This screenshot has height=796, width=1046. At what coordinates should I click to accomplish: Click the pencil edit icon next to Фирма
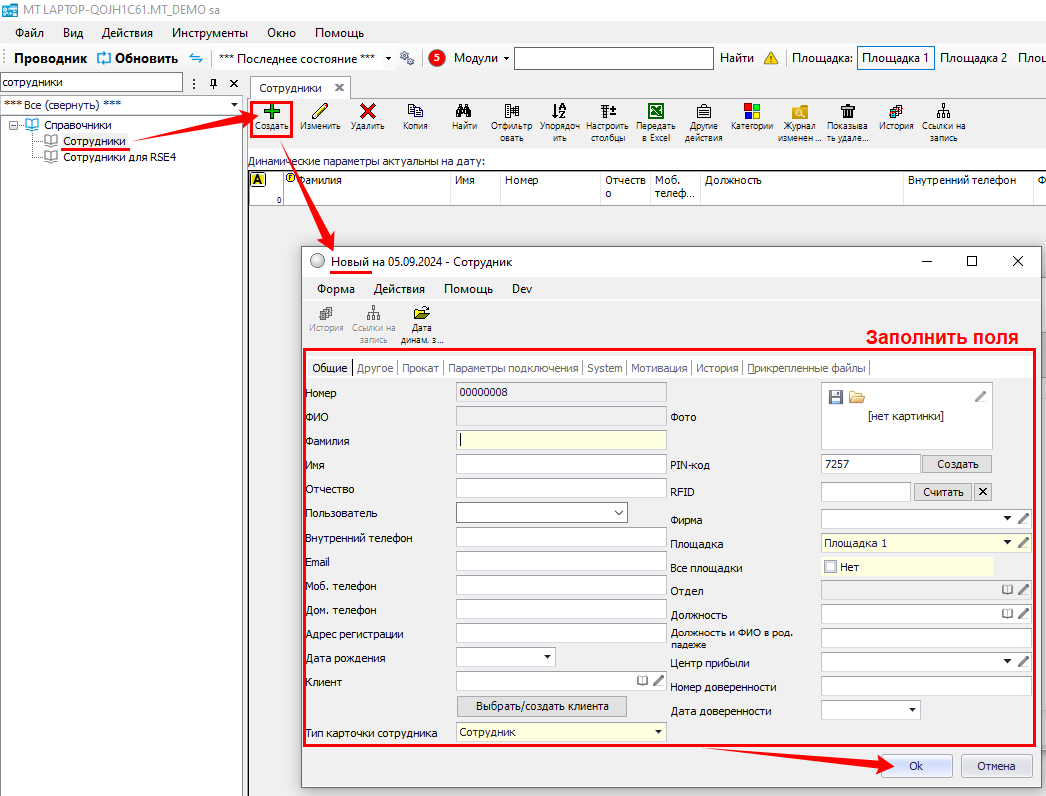[1023, 519]
